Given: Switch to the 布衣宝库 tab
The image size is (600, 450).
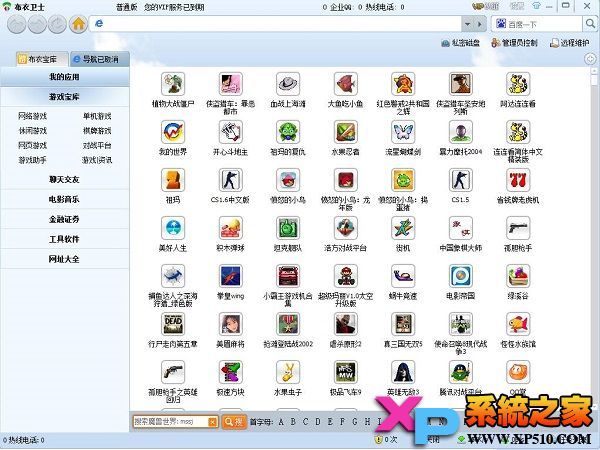Looking at the screenshot, I should tap(42, 59).
